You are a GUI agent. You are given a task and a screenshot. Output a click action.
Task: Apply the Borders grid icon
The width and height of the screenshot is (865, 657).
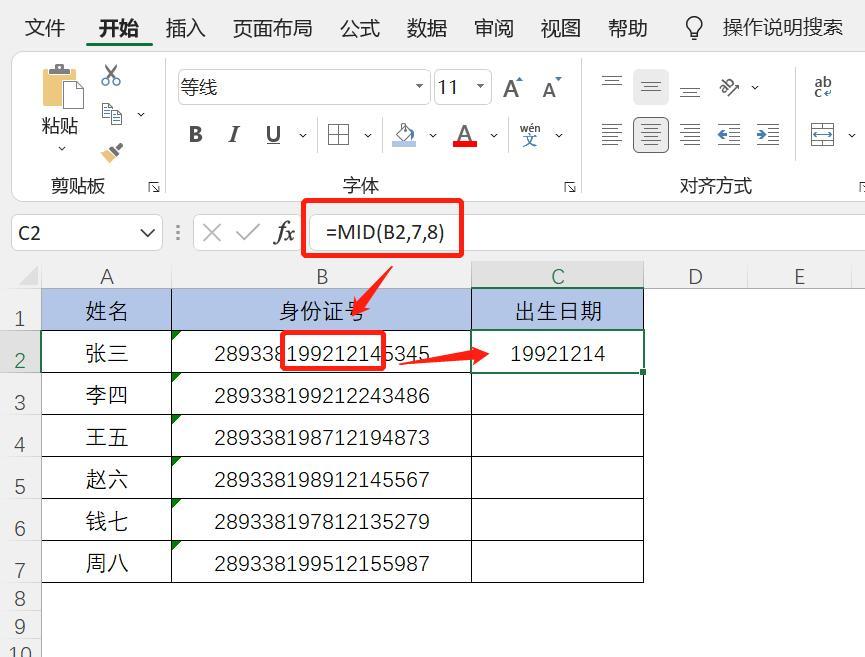click(x=338, y=135)
